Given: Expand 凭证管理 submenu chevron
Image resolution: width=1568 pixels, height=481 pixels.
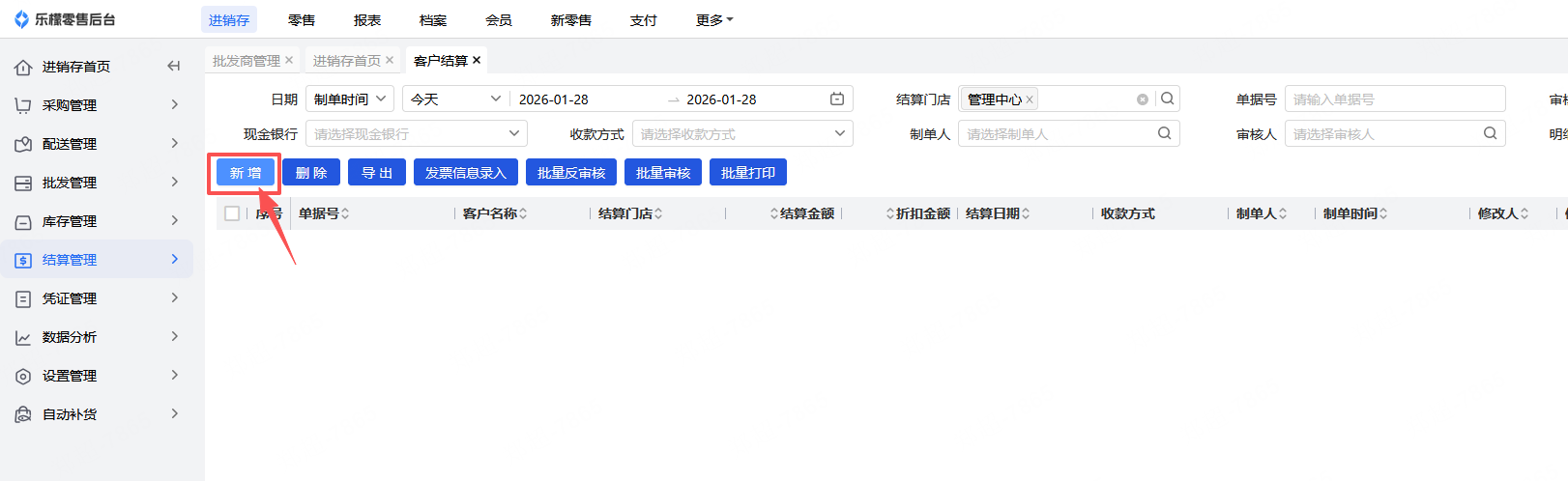Looking at the screenshot, I should click(175, 297).
